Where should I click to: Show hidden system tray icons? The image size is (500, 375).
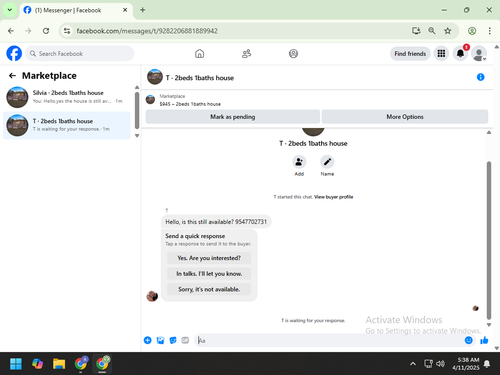click(413, 364)
